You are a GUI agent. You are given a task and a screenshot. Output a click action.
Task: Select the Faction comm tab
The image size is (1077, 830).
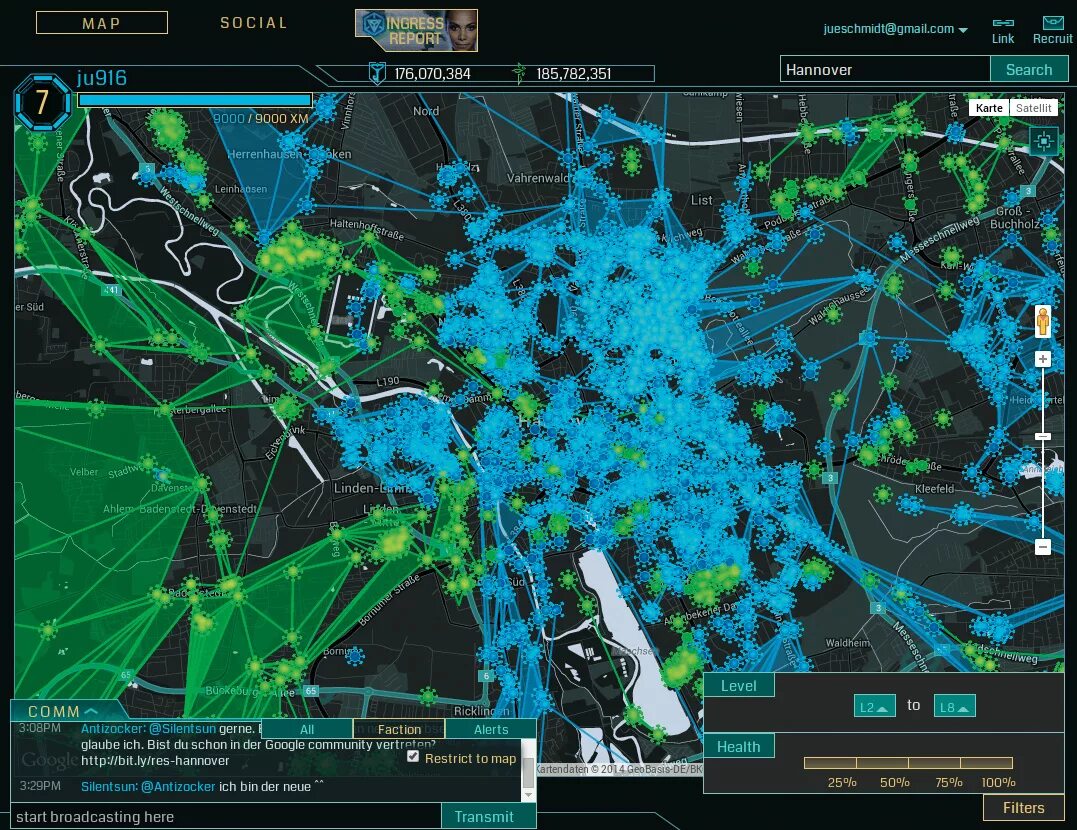coord(399,729)
